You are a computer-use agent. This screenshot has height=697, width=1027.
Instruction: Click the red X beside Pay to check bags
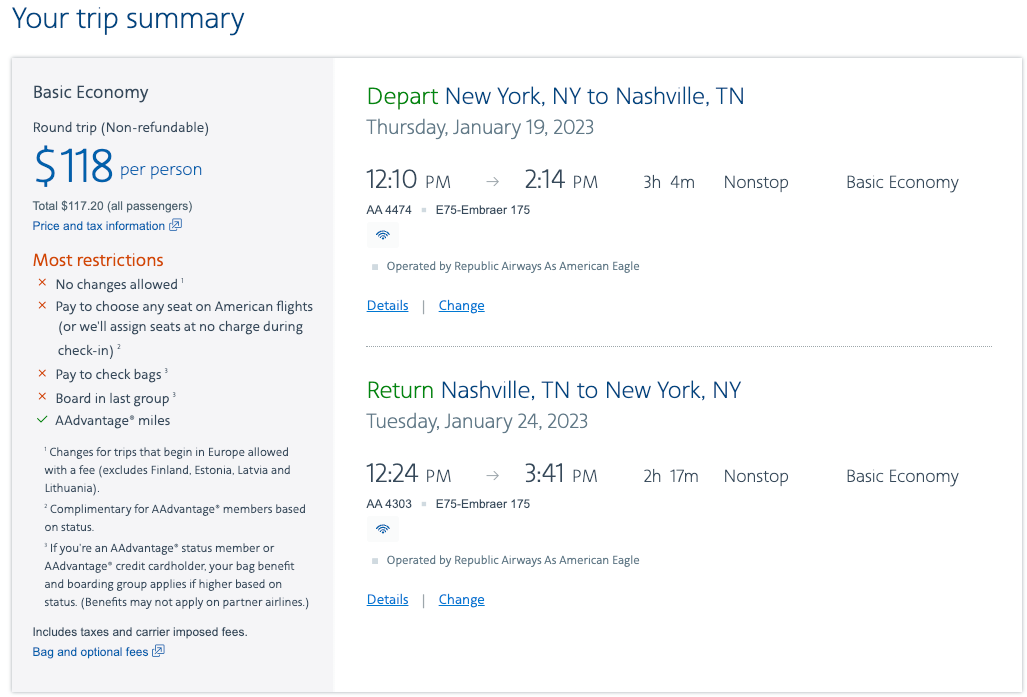click(42, 374)
